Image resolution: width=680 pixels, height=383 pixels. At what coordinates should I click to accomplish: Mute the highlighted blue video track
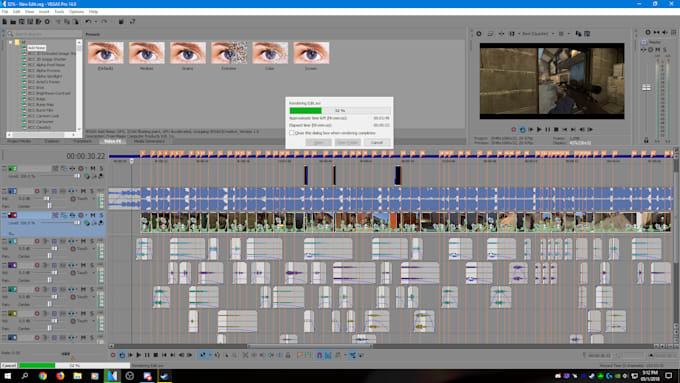(93, 215)
